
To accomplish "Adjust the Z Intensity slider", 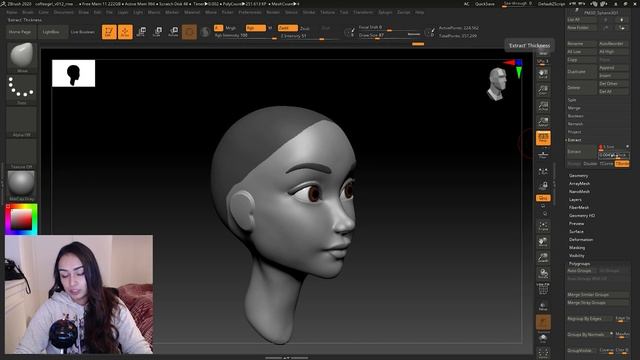I will click(309, 36).
